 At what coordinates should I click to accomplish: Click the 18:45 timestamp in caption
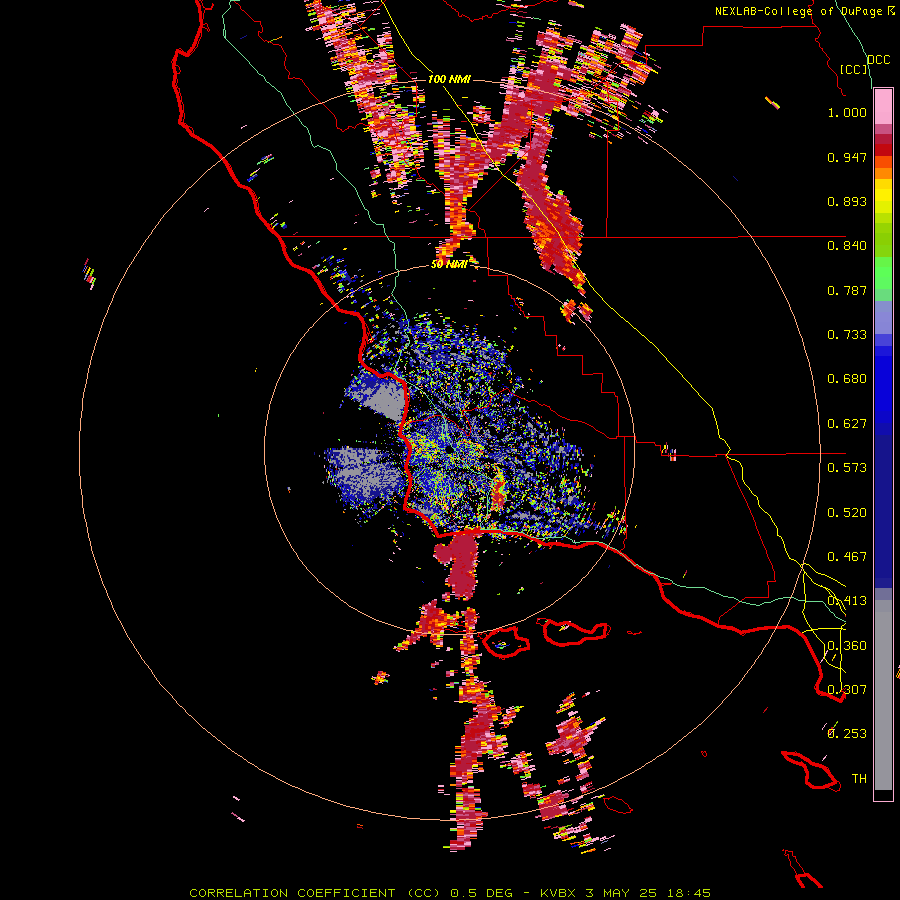[689, 893]
